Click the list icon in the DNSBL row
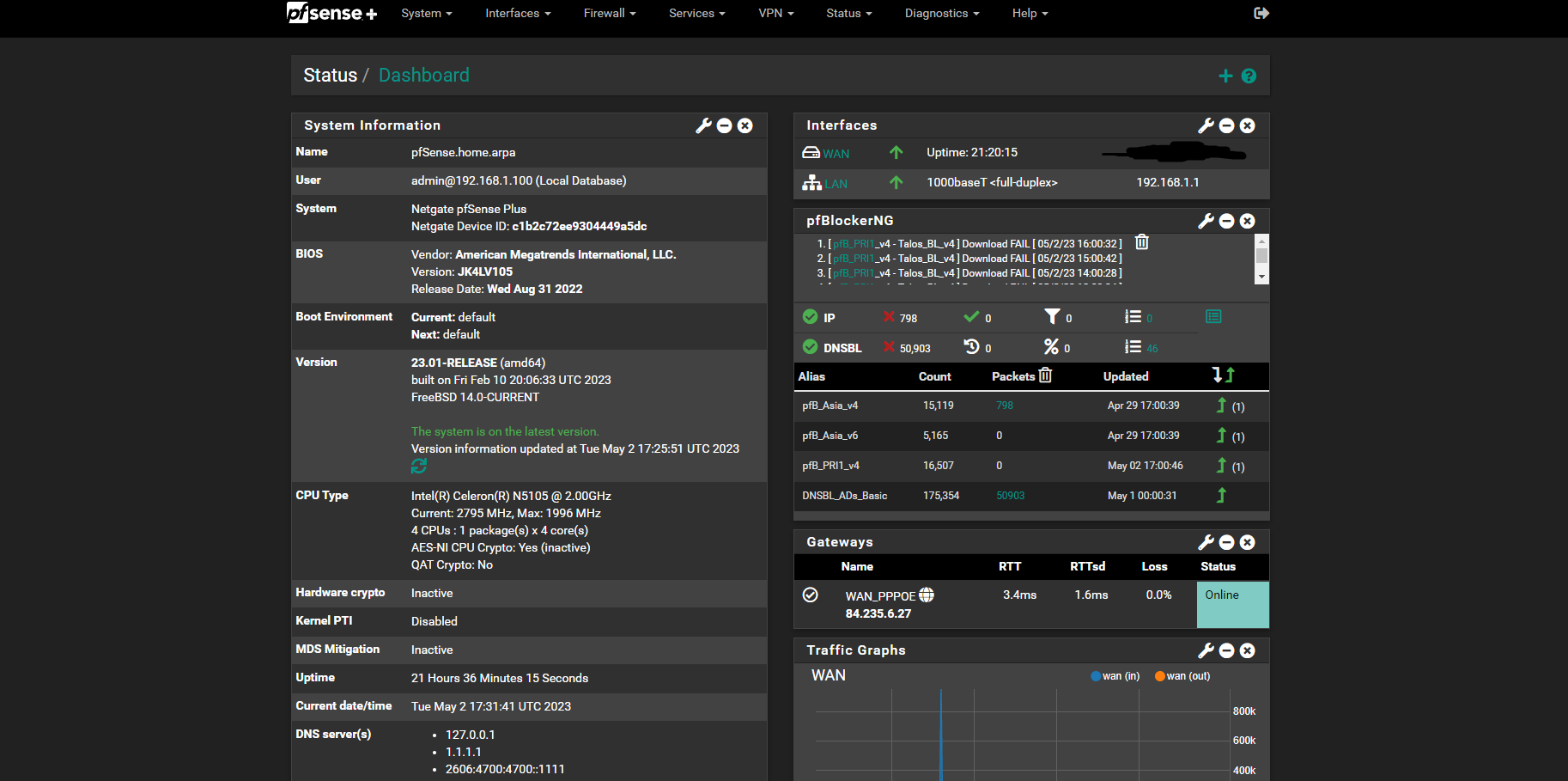 pyautogui.click(x=1133, y=347)
